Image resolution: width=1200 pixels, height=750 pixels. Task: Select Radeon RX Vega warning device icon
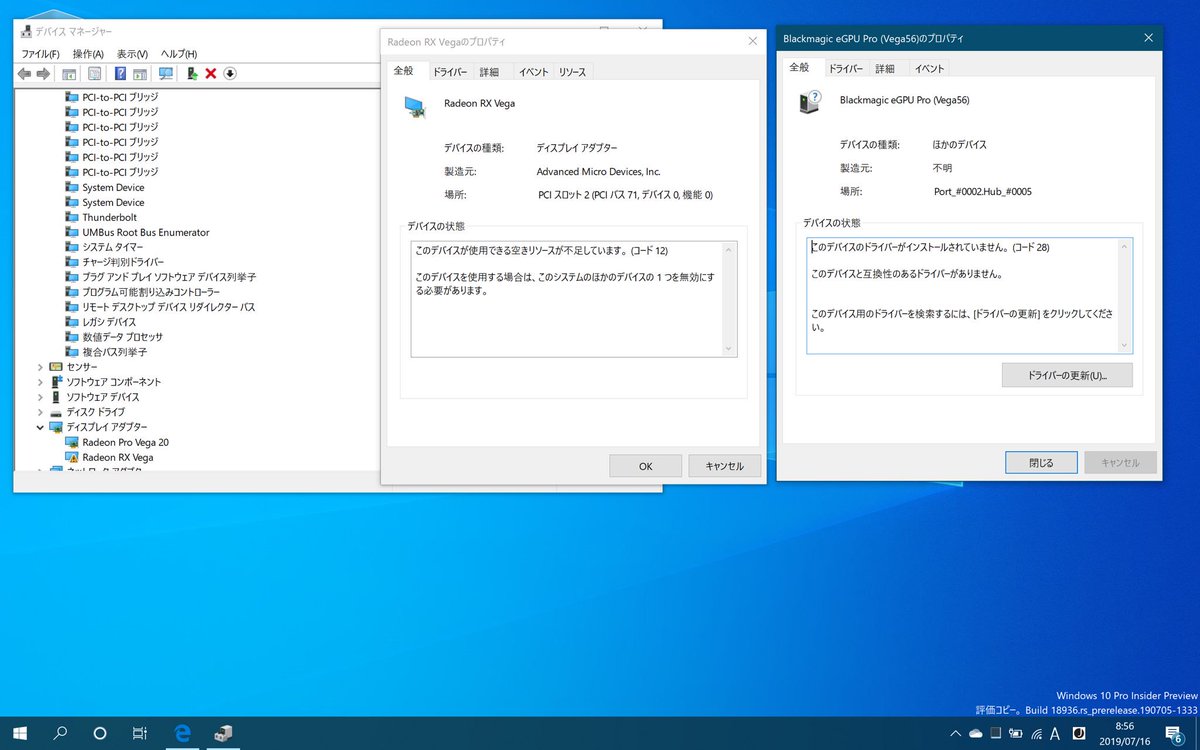pyautogui.click(x=71, y=457)
